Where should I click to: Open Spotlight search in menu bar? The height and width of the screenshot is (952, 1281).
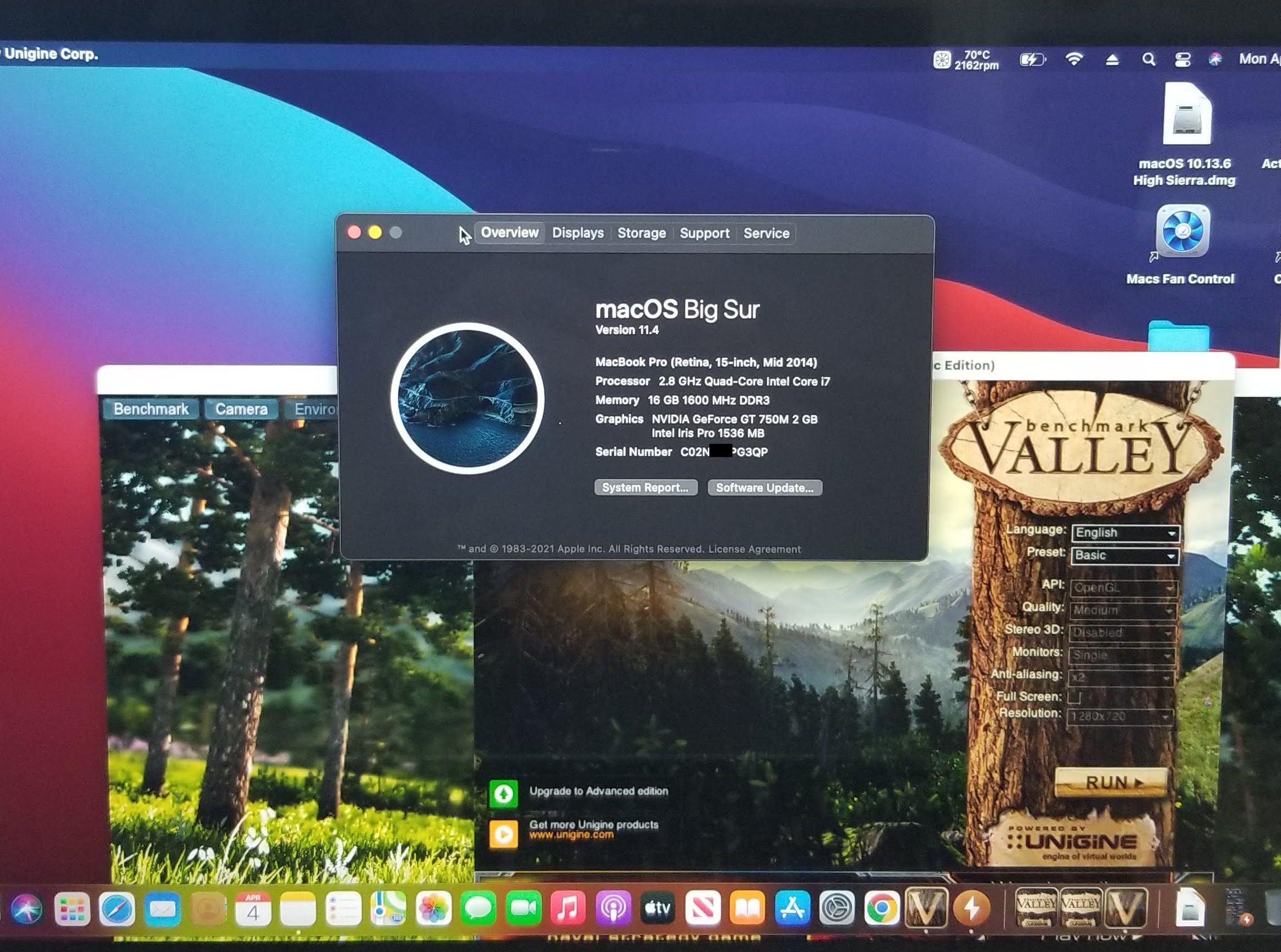[1148, 59]
